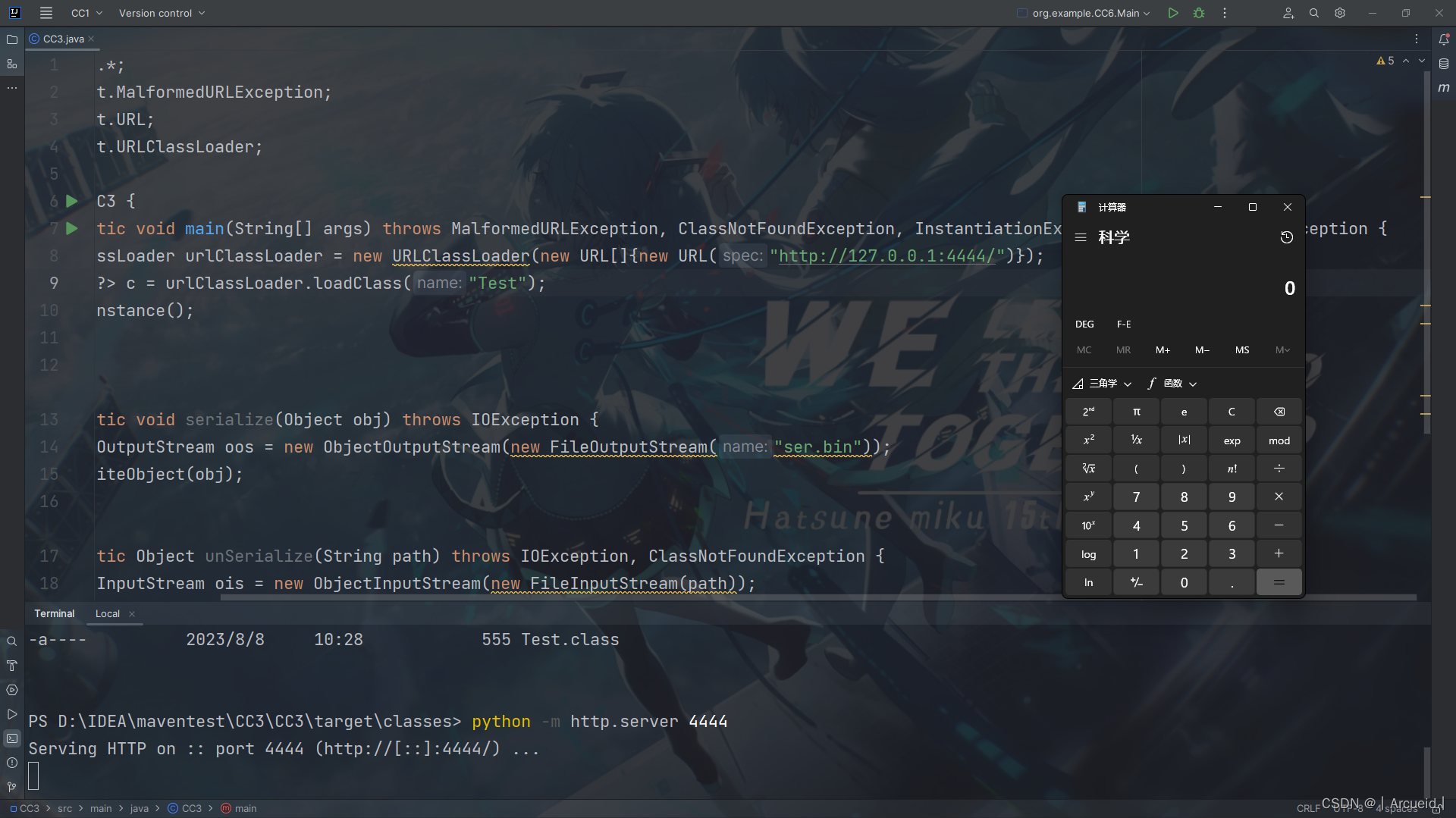Start debugging with the bug icon

pos(1199,13)
